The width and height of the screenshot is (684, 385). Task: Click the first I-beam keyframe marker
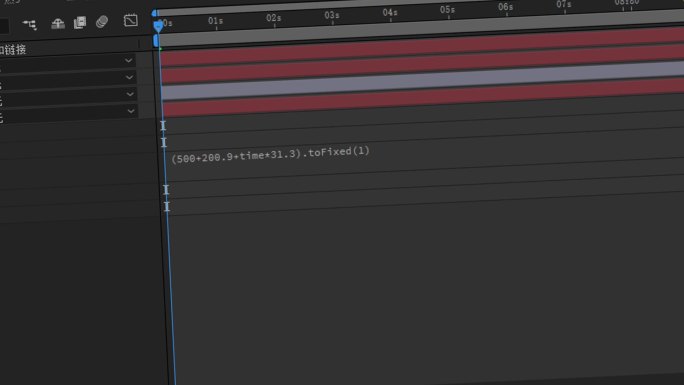pyautogui.click(x=163, y=126)
